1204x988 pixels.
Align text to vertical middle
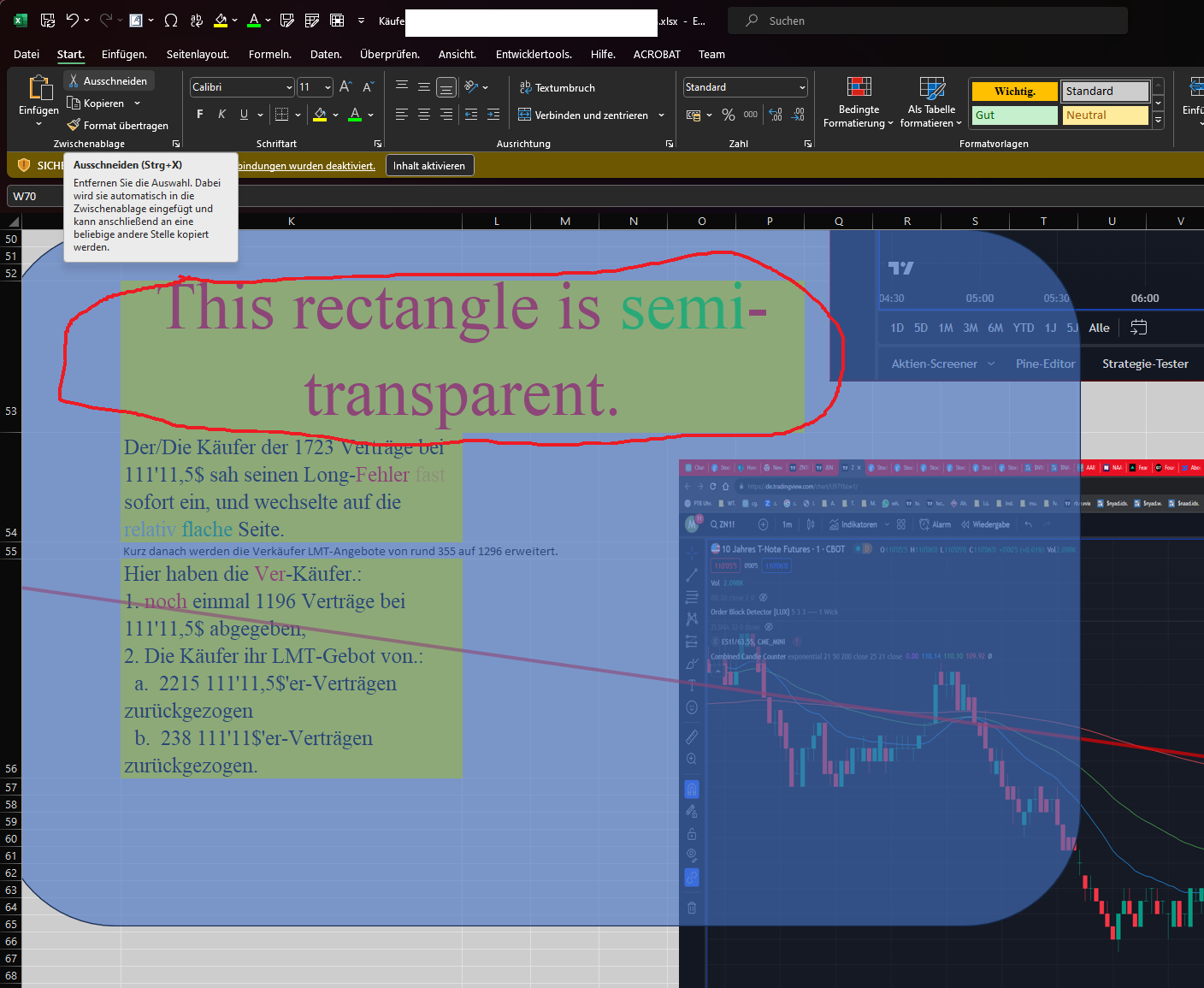click(x=424, y=86)
